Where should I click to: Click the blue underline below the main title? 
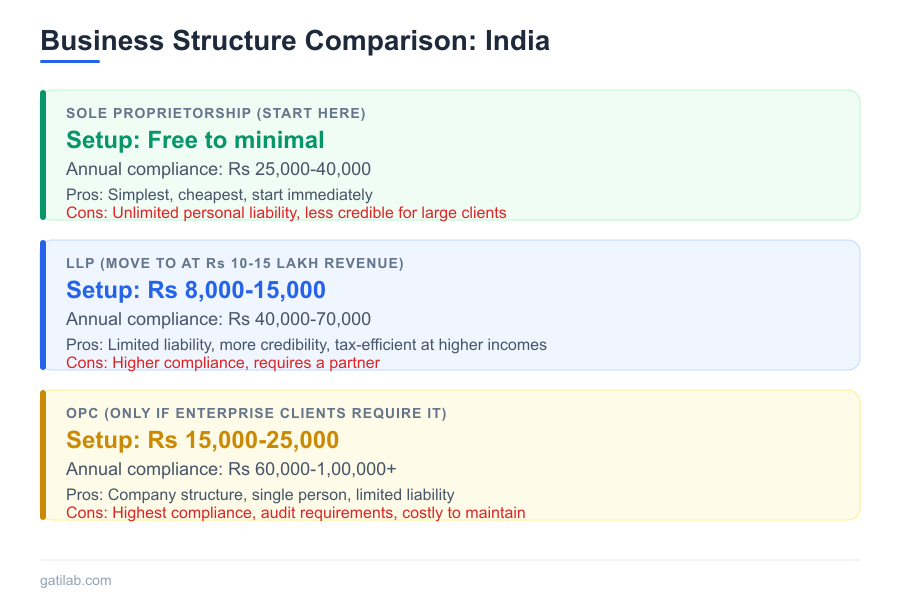(67, 62)
